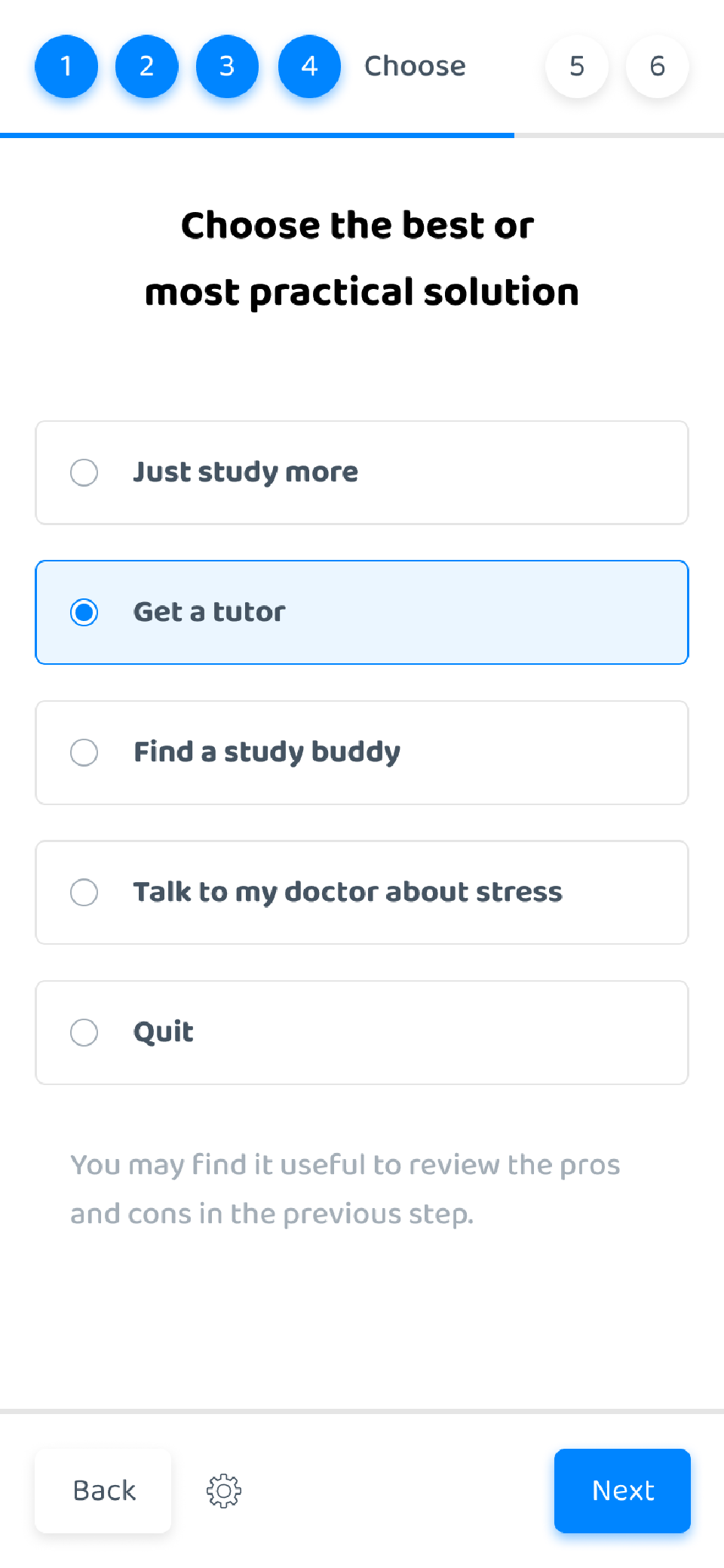Click the 'Choose' step label
This screenshot has height=1568, width=724.
click(x=415, y=66)
